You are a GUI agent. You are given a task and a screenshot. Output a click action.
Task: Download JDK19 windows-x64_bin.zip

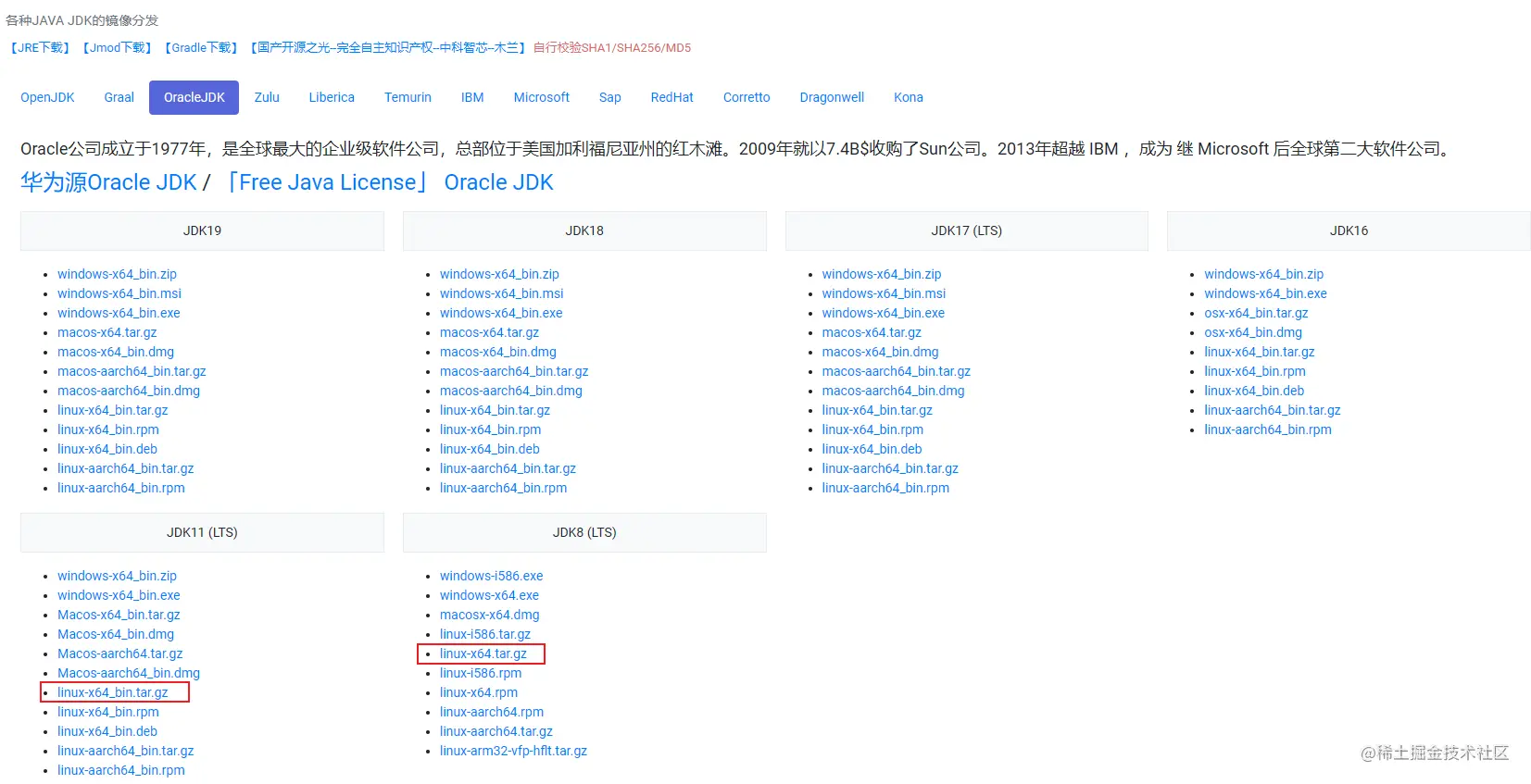pyautogui.click(x=117, y=274)
